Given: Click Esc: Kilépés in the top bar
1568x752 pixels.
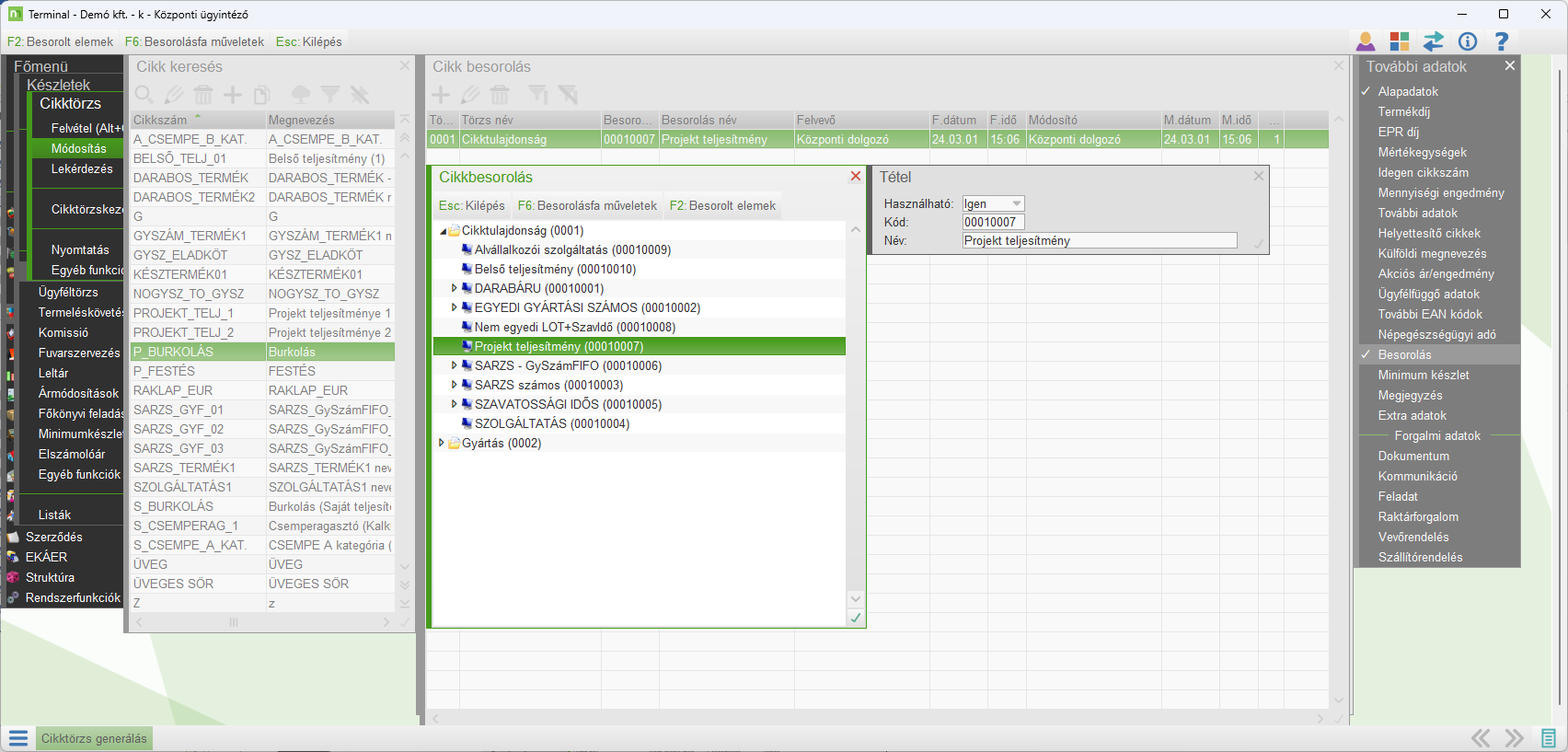Looking at the screenshot, I should point(308,41).
